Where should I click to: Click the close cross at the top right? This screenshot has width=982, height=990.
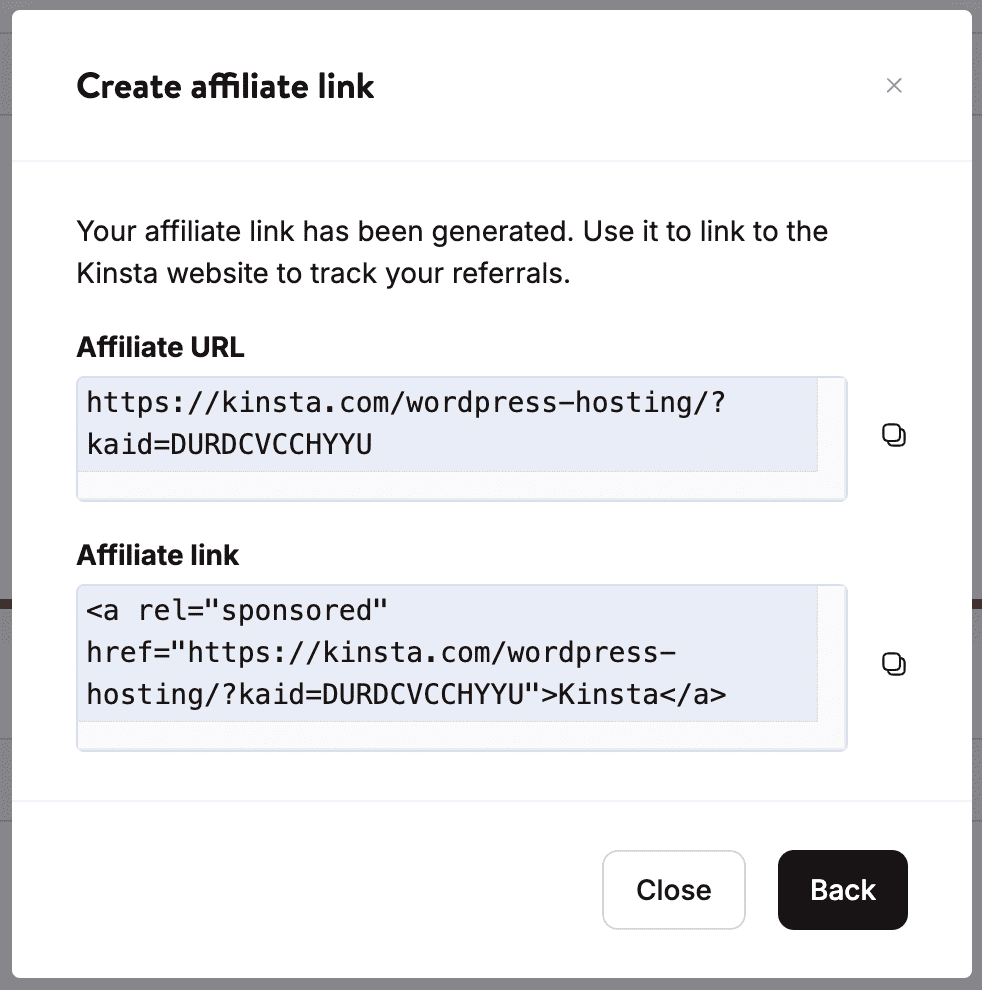tap(894, 86)
